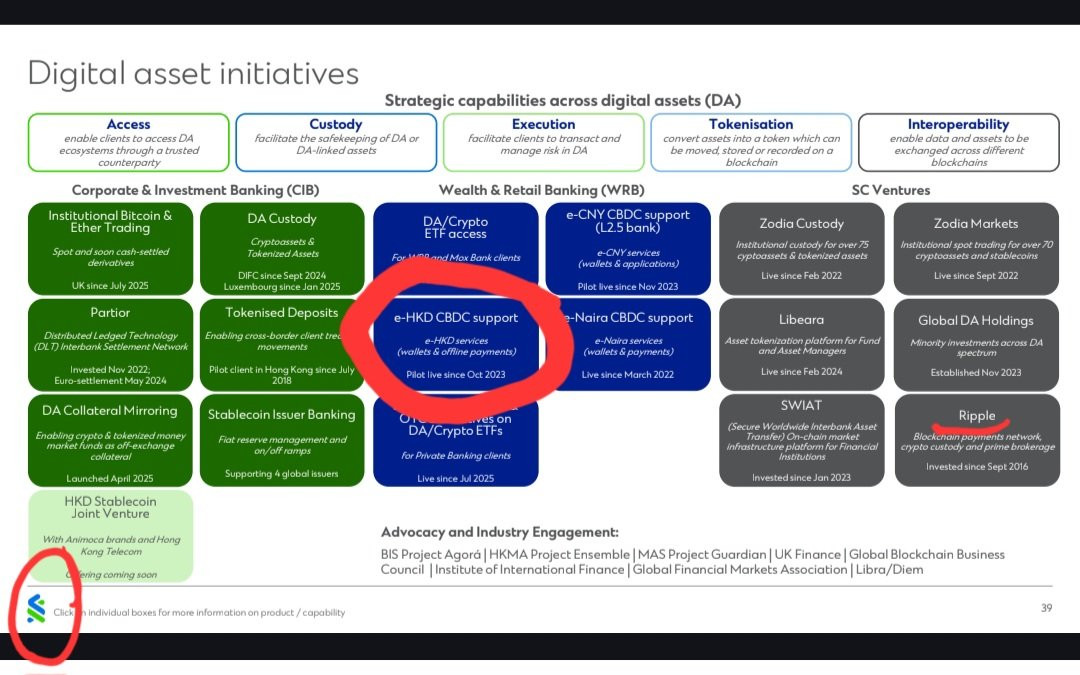Select the SWIAT box
The width and height of the screenshot is (1080, 675).
(802, 440)
